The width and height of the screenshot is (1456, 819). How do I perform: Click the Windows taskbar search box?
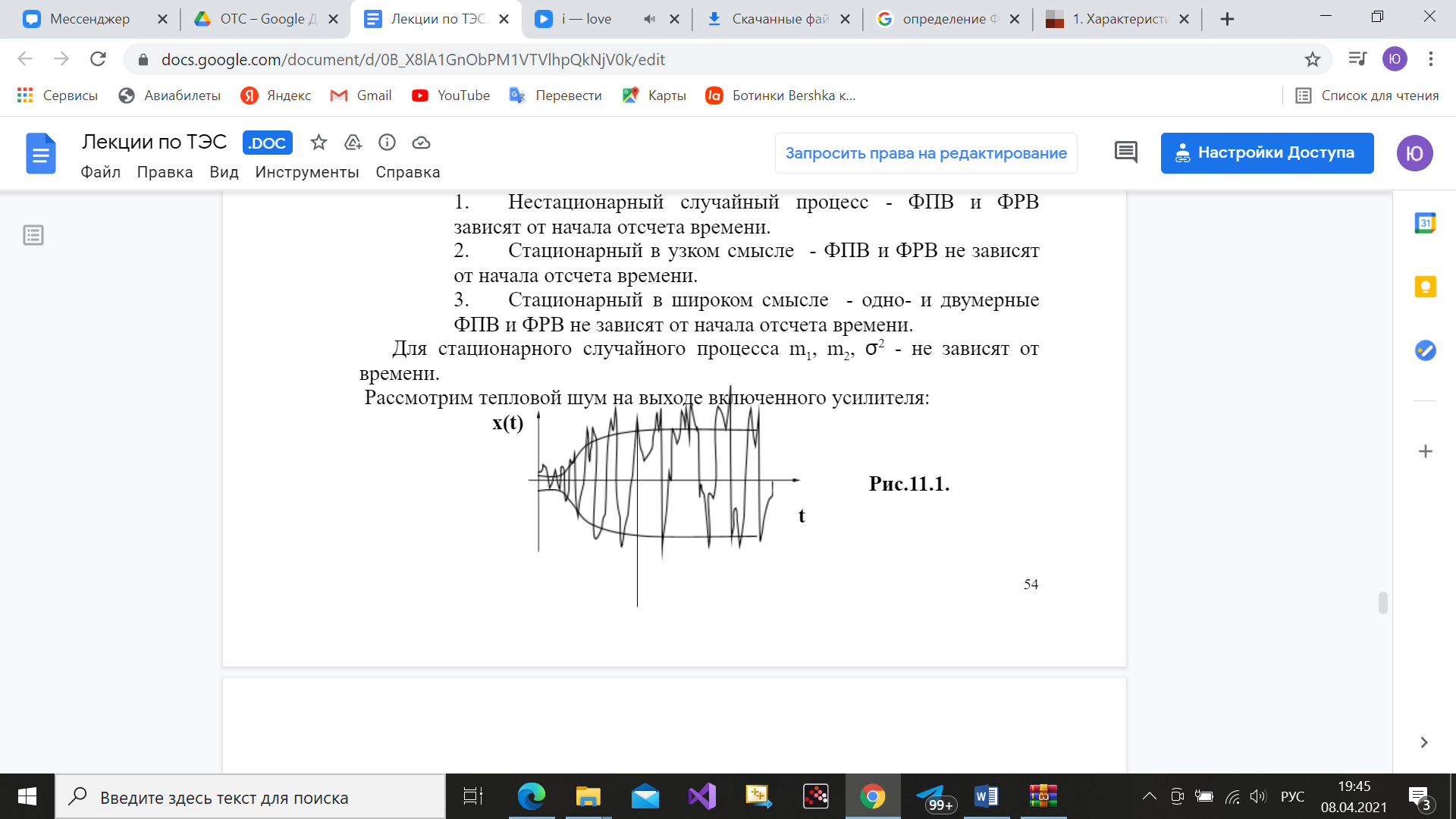tap(250, 796)
